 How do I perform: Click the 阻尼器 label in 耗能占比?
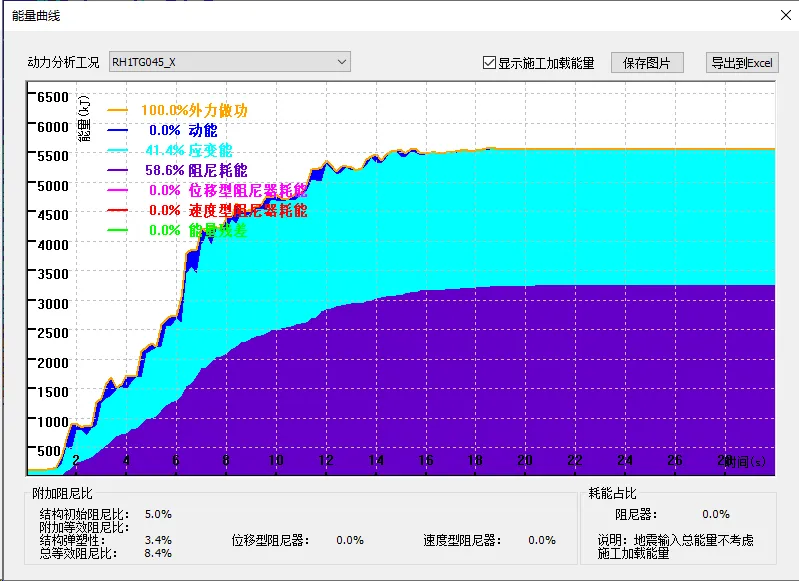[636, 514]
